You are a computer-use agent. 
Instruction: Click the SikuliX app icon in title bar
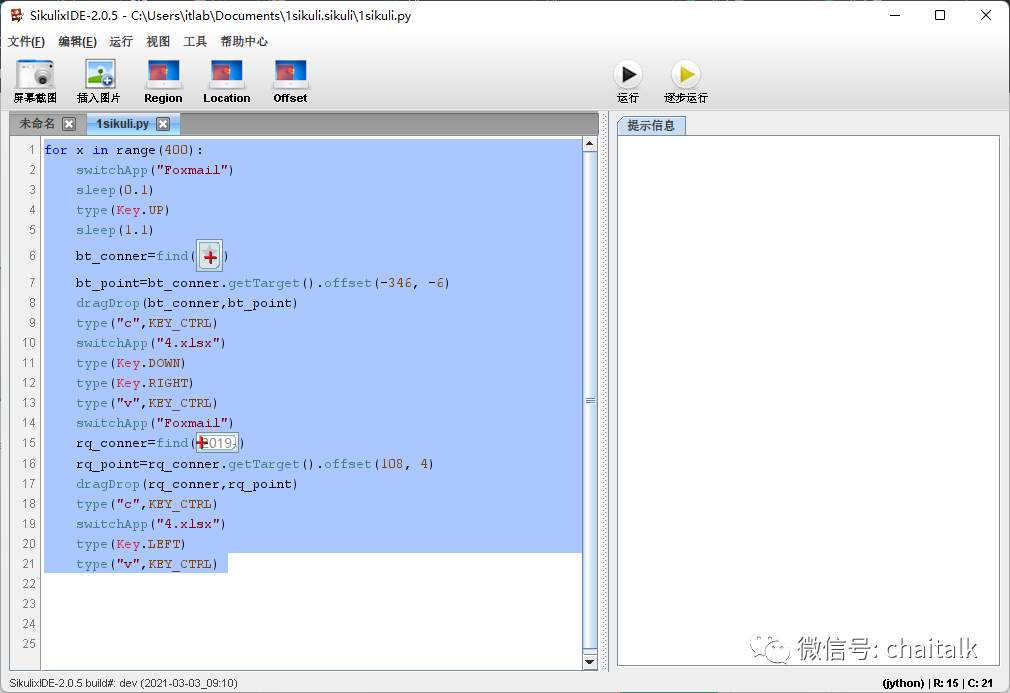15,15
